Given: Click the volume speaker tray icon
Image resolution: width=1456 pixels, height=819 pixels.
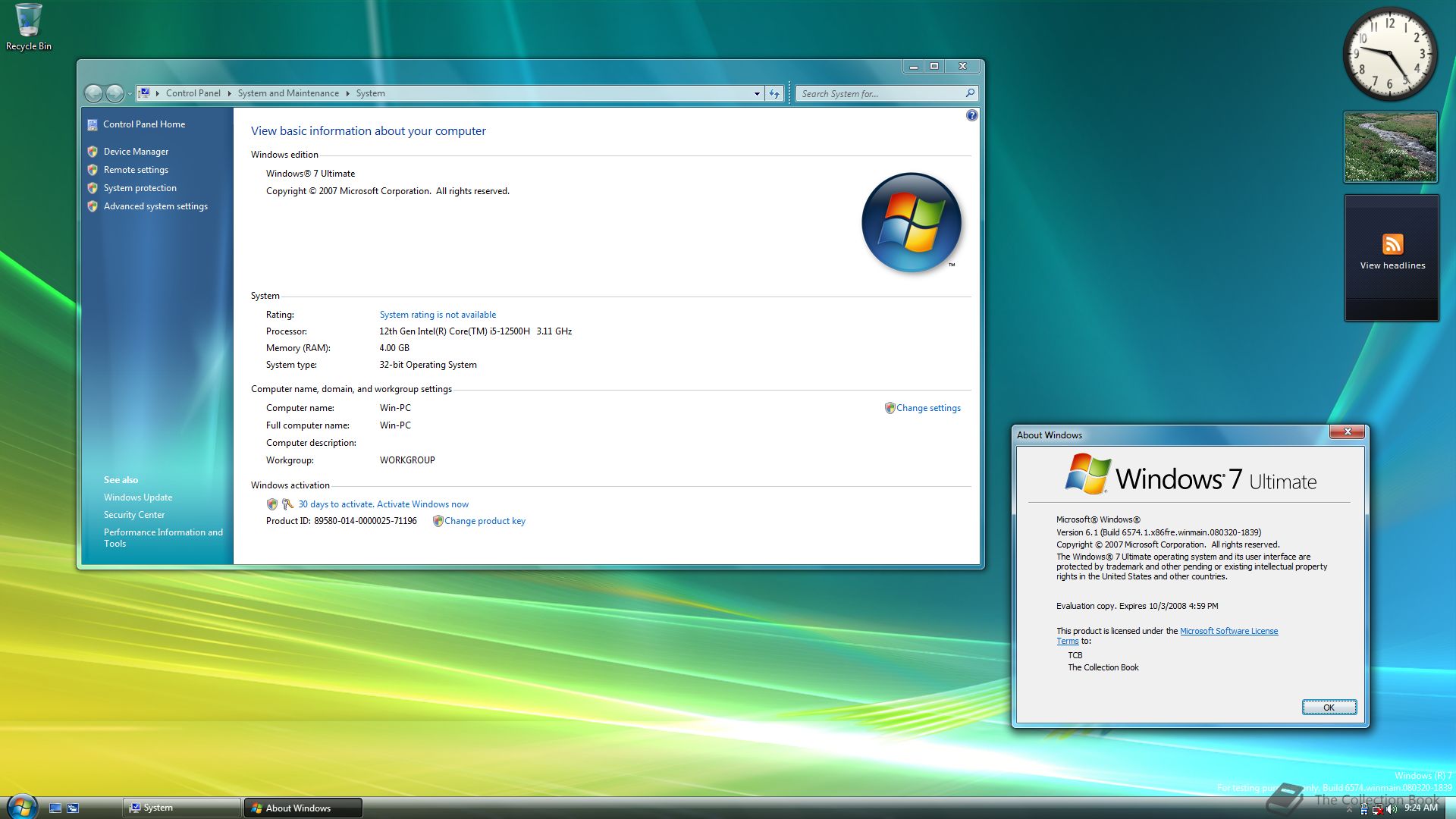Looking at the screenshot, I should pyautogui.click(x=1391, y=809).
